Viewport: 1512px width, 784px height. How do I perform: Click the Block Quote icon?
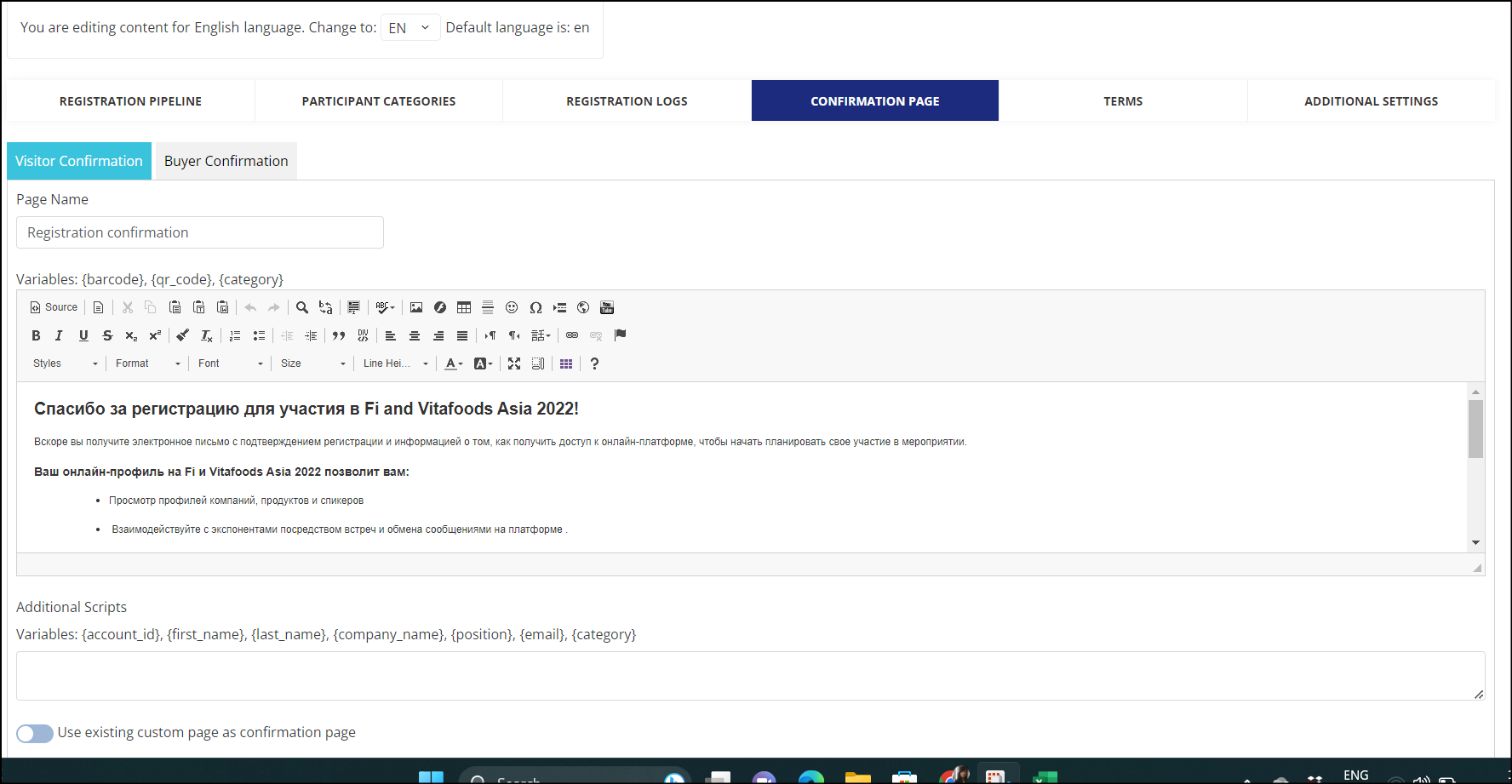339,335
